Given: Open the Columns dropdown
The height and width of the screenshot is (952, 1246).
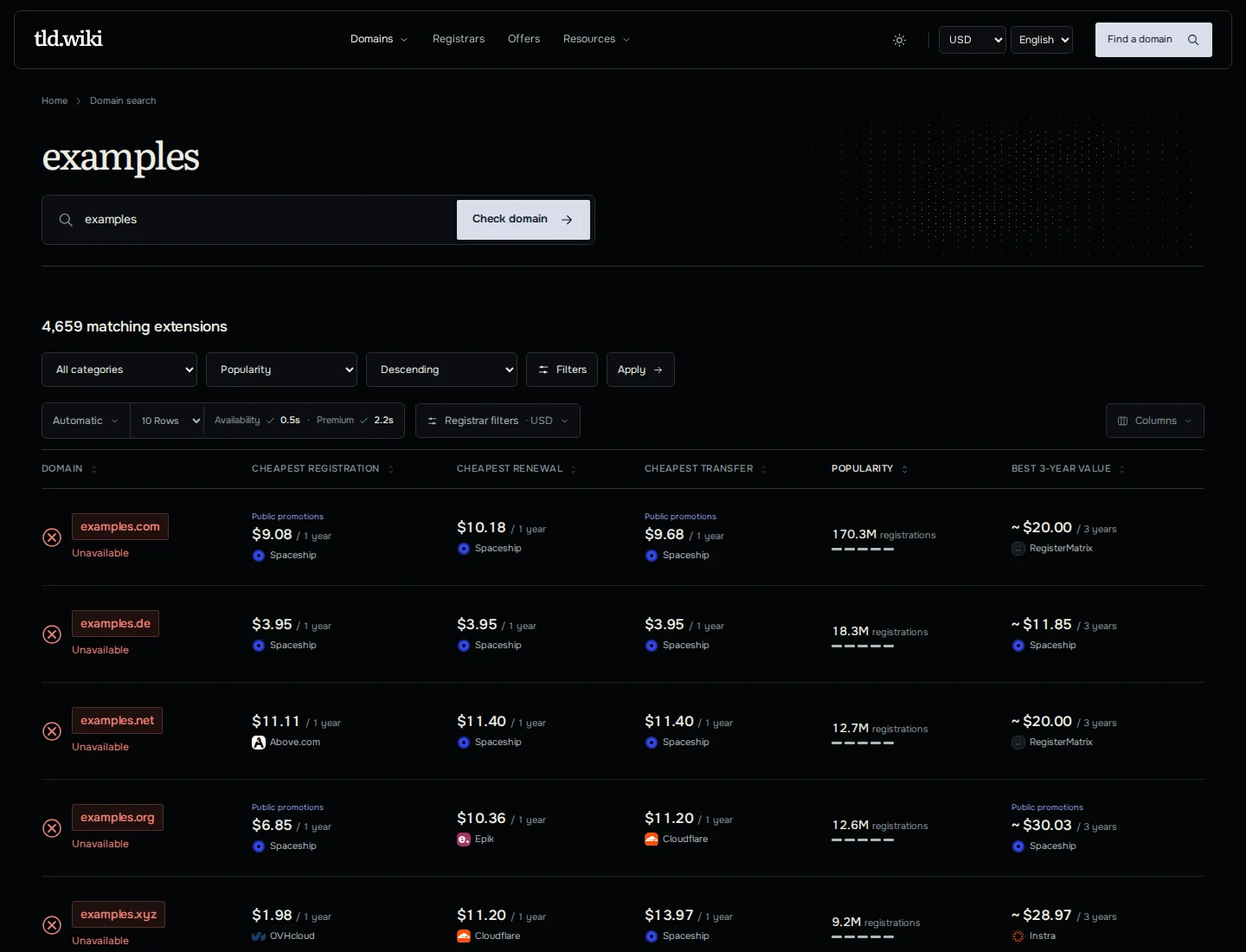Looking at the screenshot, I should [x=1154, y=421].
